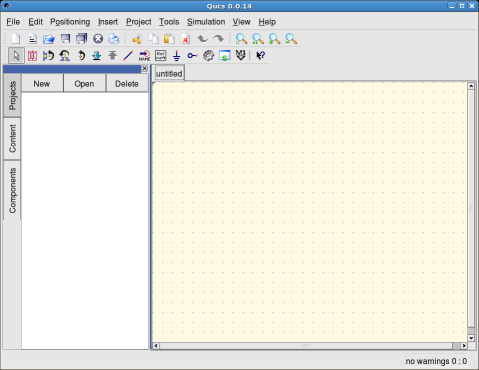The height and width of the screenshot is (370, 479).
Task: Print the document
Action: click(114, 39)
